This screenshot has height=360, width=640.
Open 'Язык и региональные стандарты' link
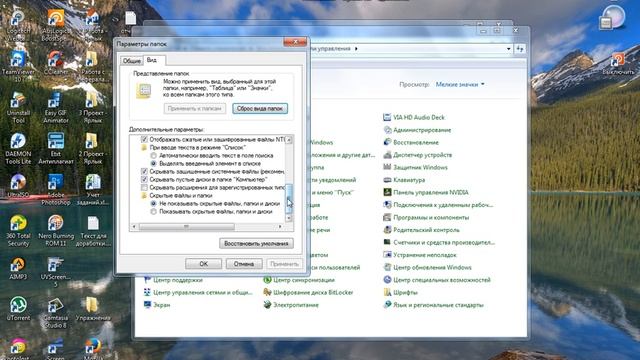point(438,305)
